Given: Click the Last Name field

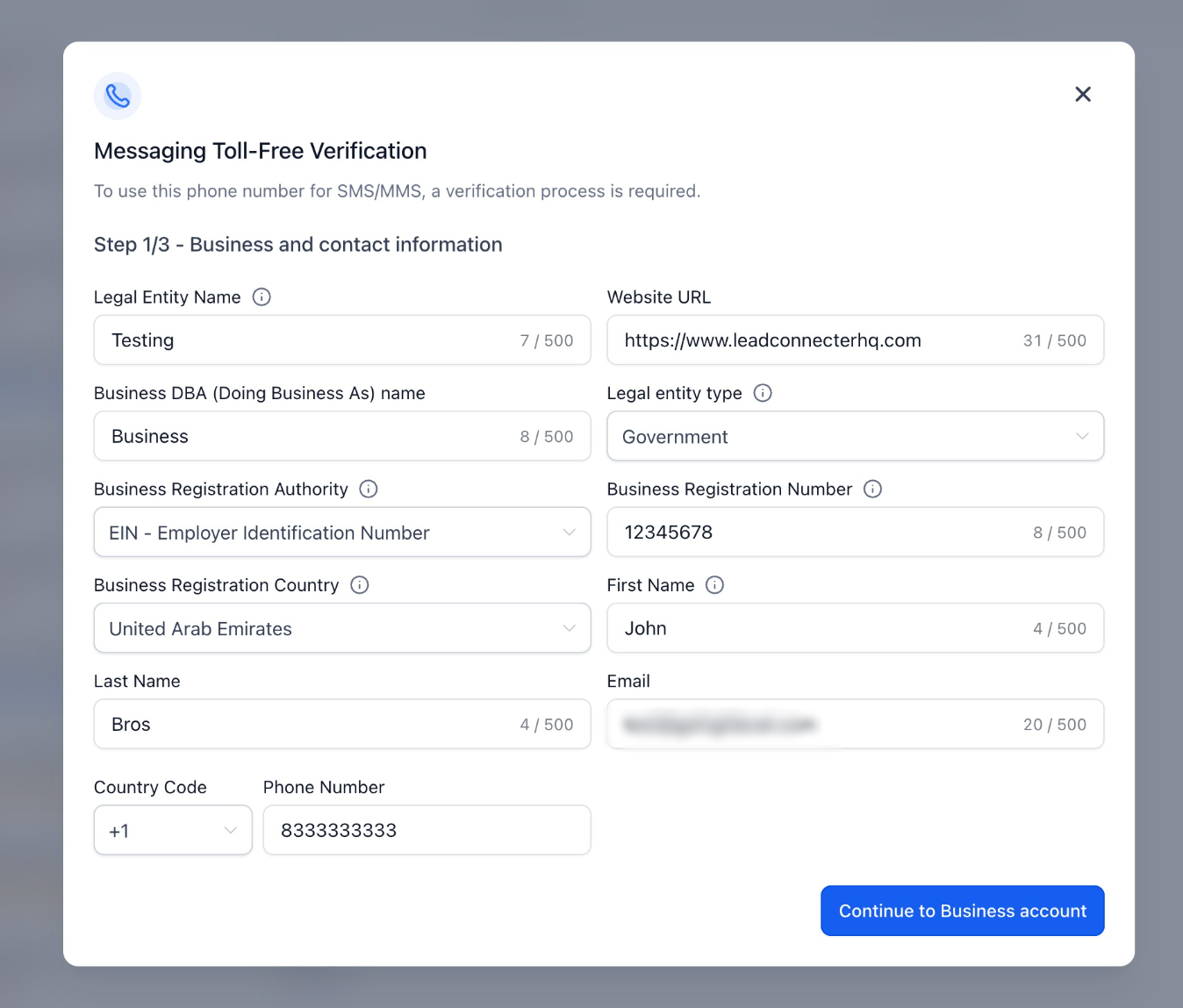Looking at the screenshot, I should coord(342,725).
